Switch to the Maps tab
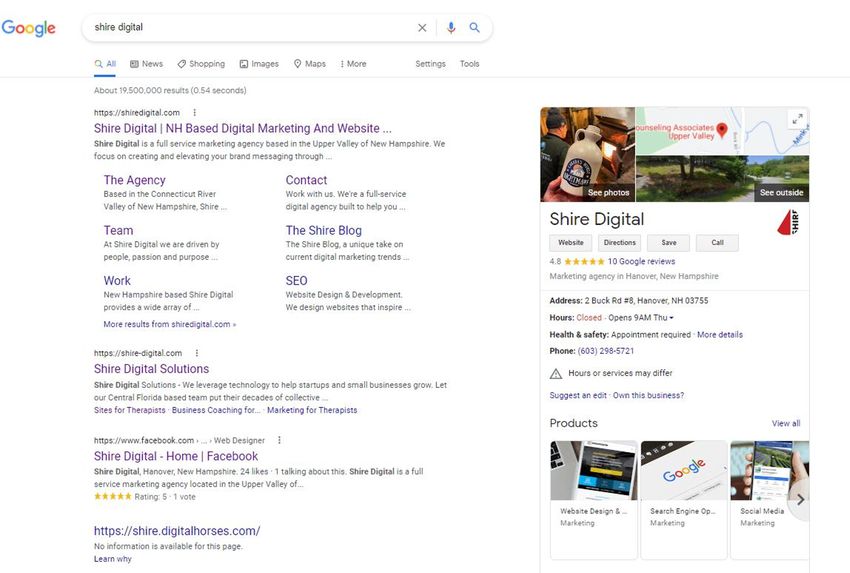This screenshot has width=850, height=573. tap(310, 64)
